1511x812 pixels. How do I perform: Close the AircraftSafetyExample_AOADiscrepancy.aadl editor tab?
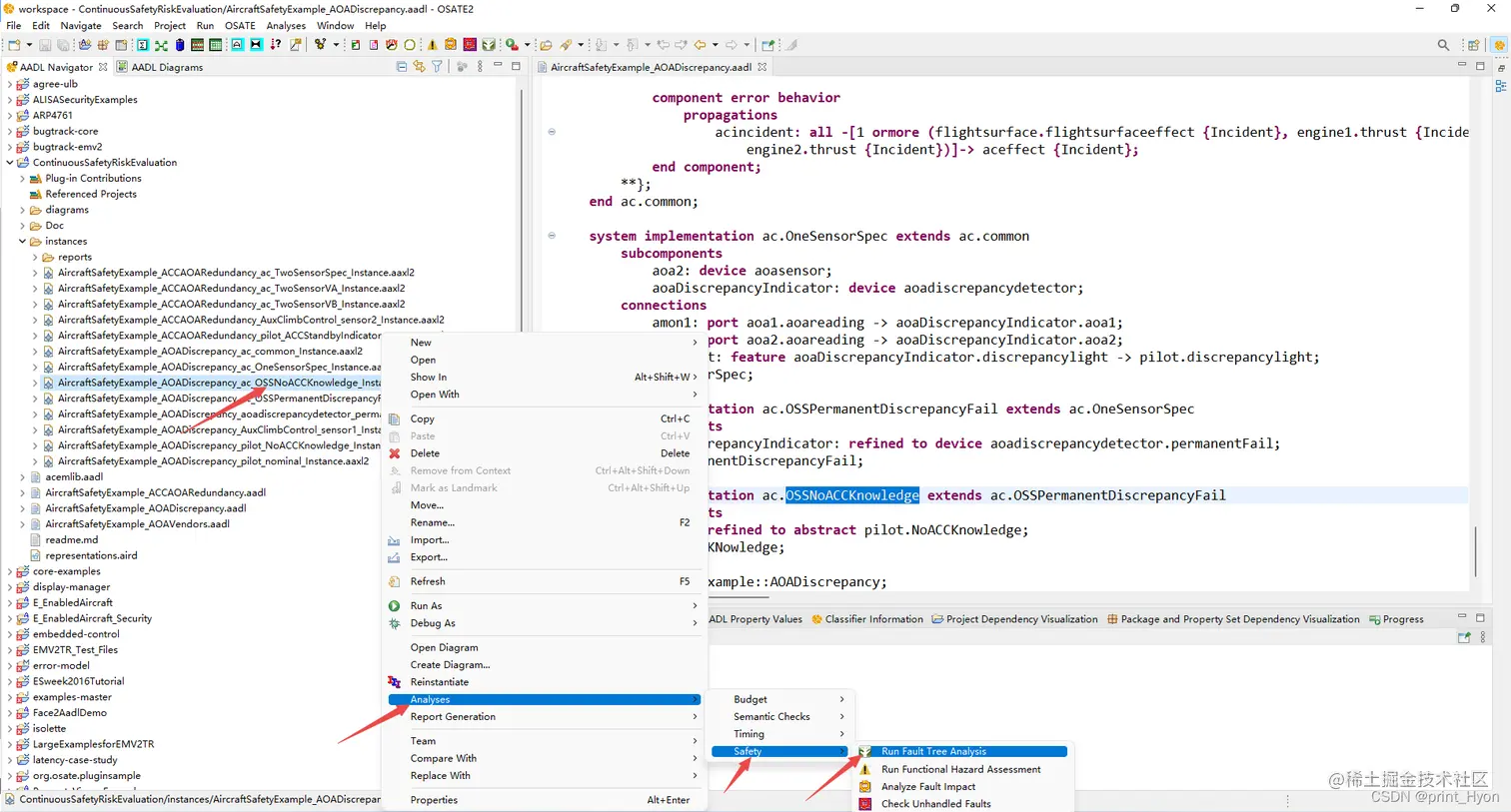pos(761,67)
